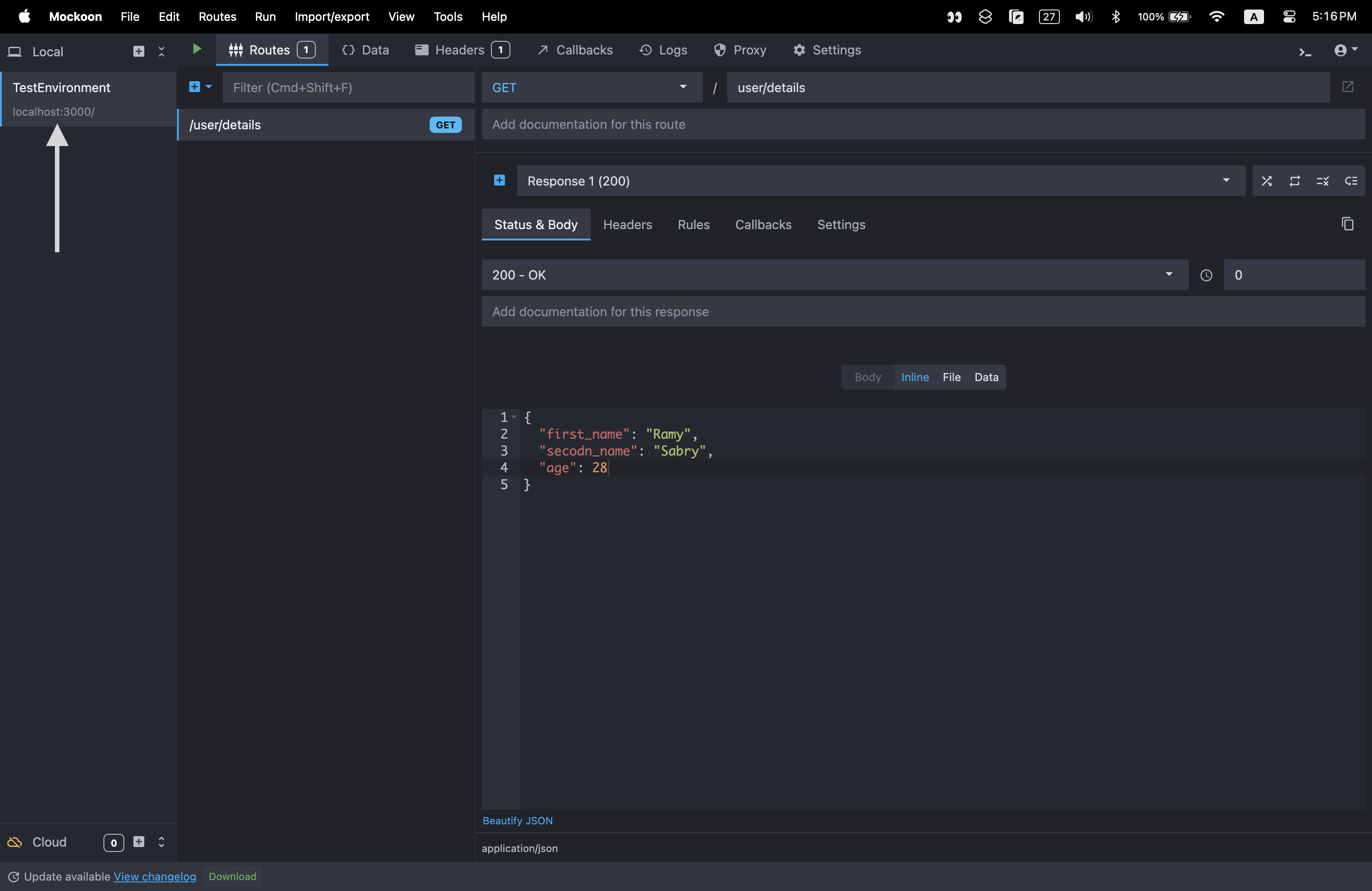The image size is (1372, 891).
Task: Open the Apple menu
Action: [24, 17]
